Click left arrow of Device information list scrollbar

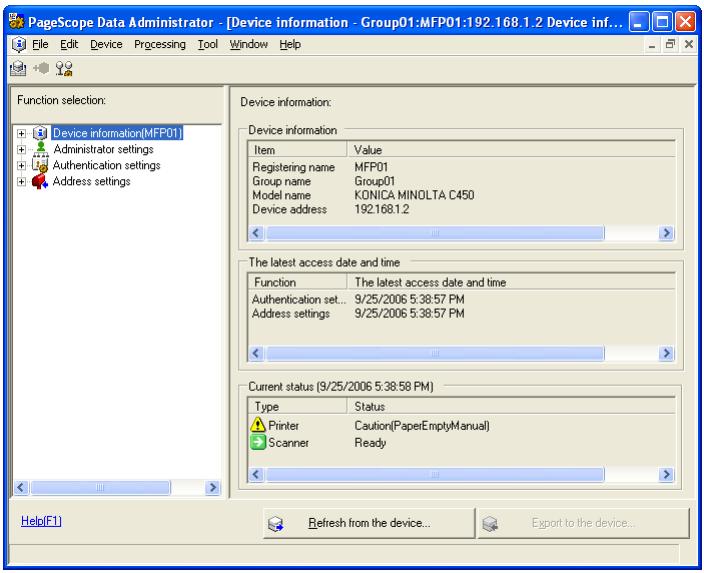pos(256,233)
